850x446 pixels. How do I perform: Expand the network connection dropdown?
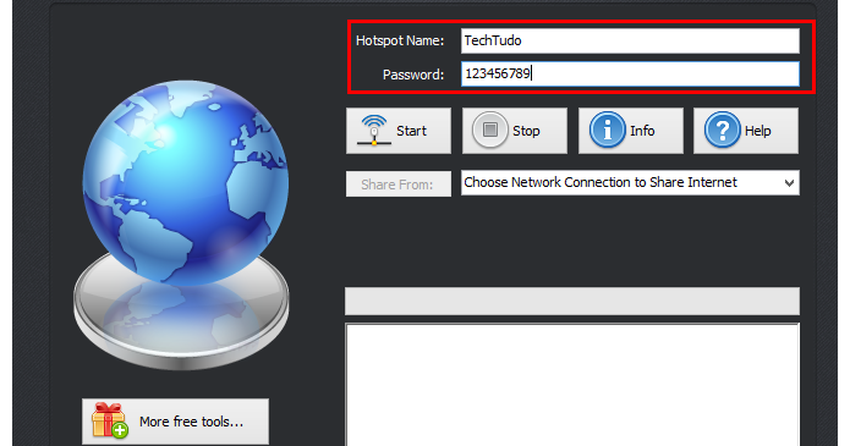(630, 183)
